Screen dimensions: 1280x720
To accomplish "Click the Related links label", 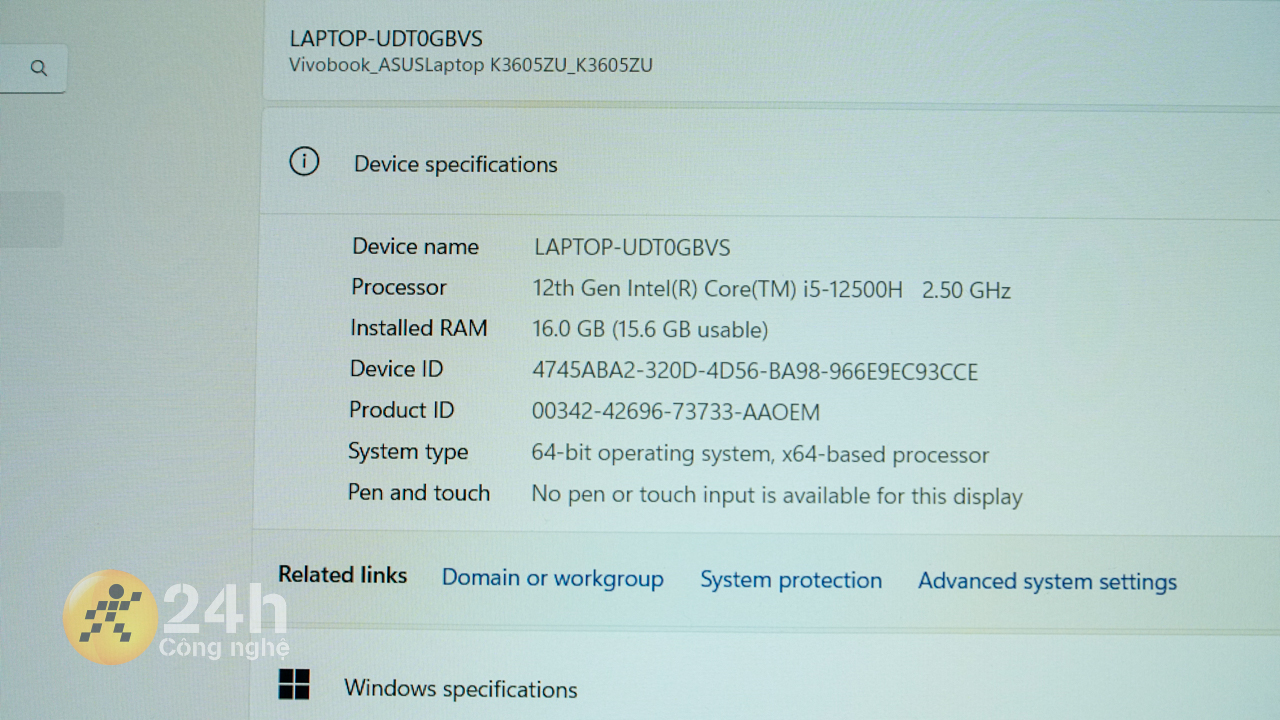I will [343, 575].
